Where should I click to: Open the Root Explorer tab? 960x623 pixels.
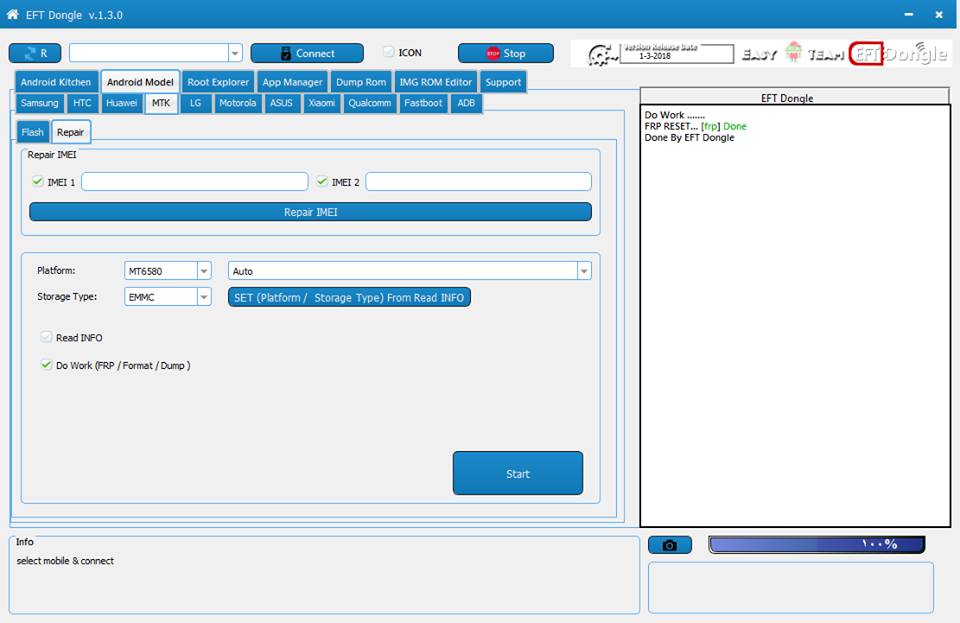[218, 82]
